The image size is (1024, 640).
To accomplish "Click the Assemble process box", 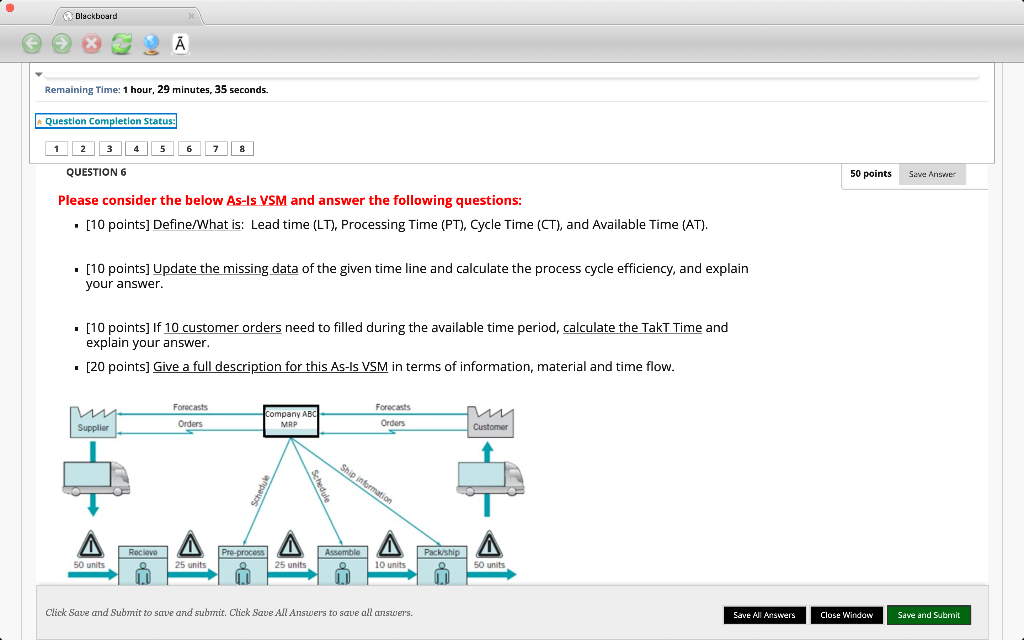I will coord(342,565).
